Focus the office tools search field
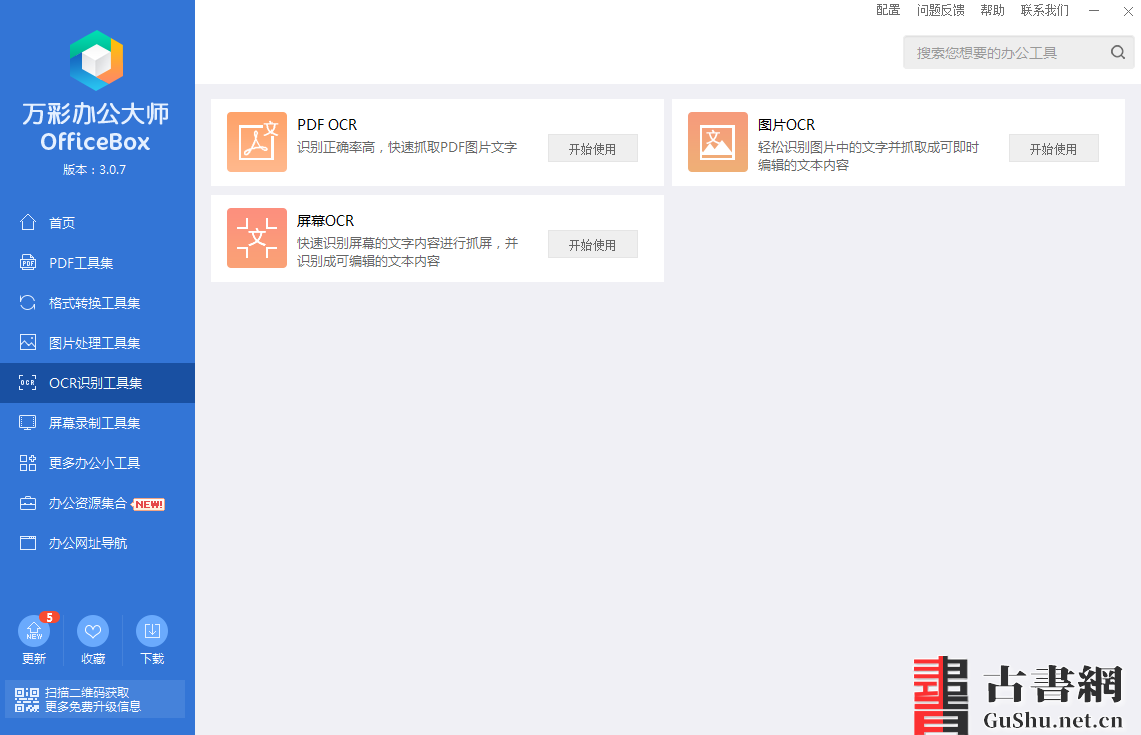The image size is (1141, 735). (x=1018, y=52)
